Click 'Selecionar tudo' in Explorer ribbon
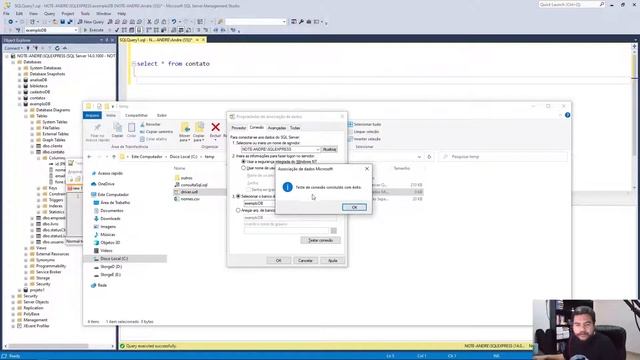This screenshot has height=360, width=640. tap(365, 124)
